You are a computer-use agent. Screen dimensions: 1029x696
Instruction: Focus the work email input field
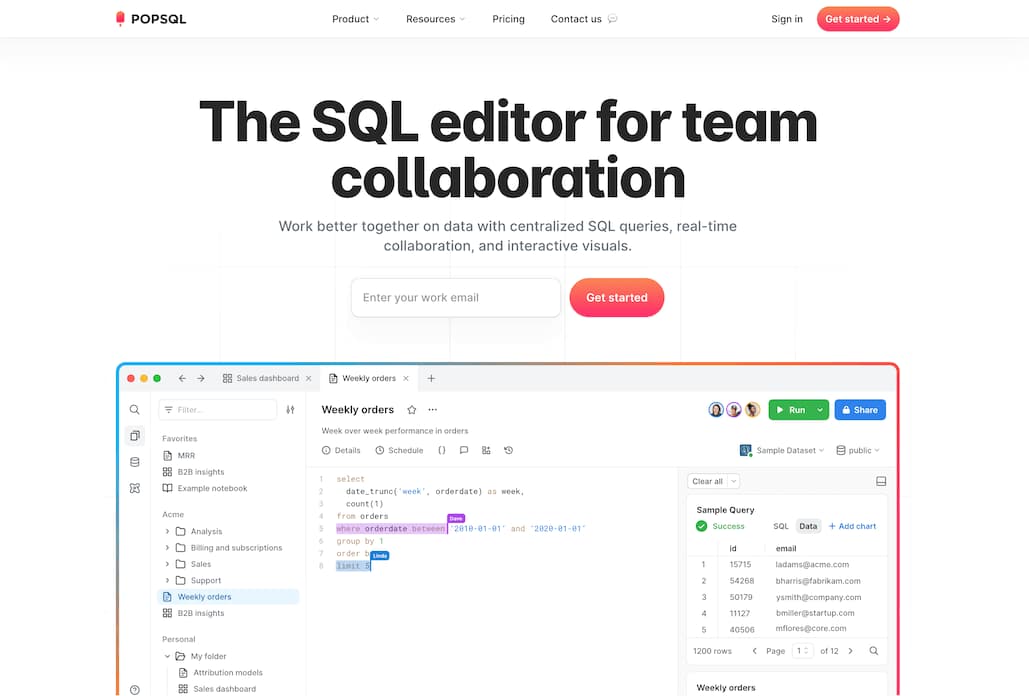455,298
